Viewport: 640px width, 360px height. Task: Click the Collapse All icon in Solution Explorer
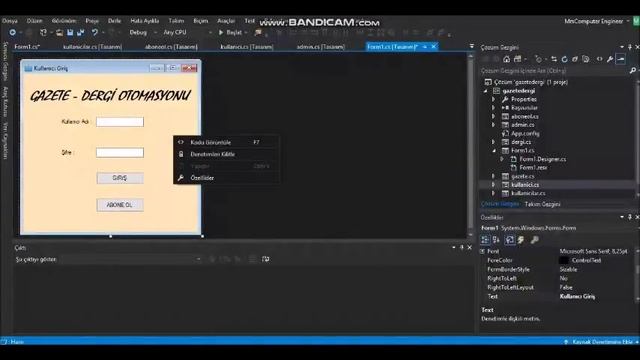tap(575, 59)
